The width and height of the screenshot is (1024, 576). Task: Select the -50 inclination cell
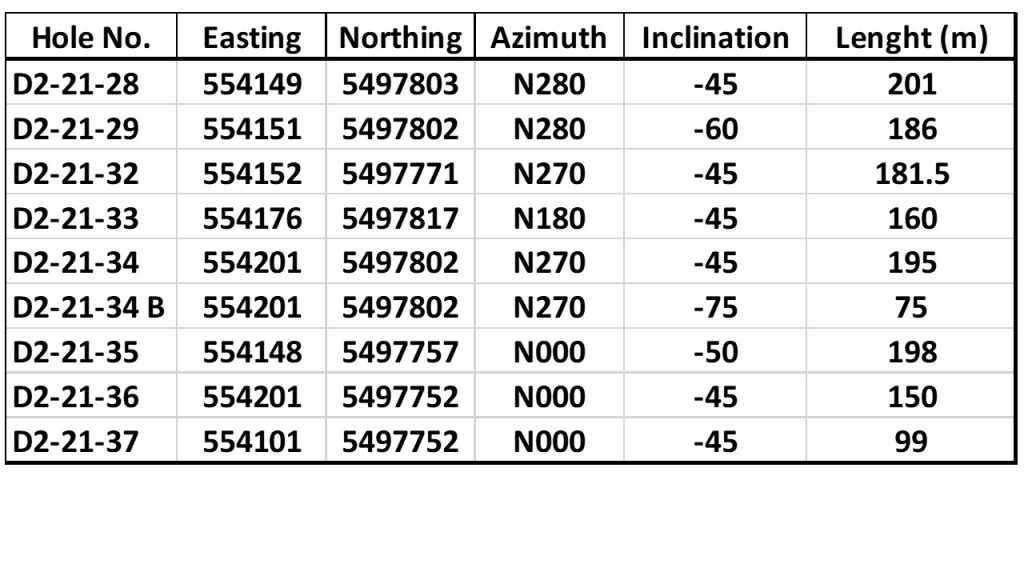tap(716, 353)
